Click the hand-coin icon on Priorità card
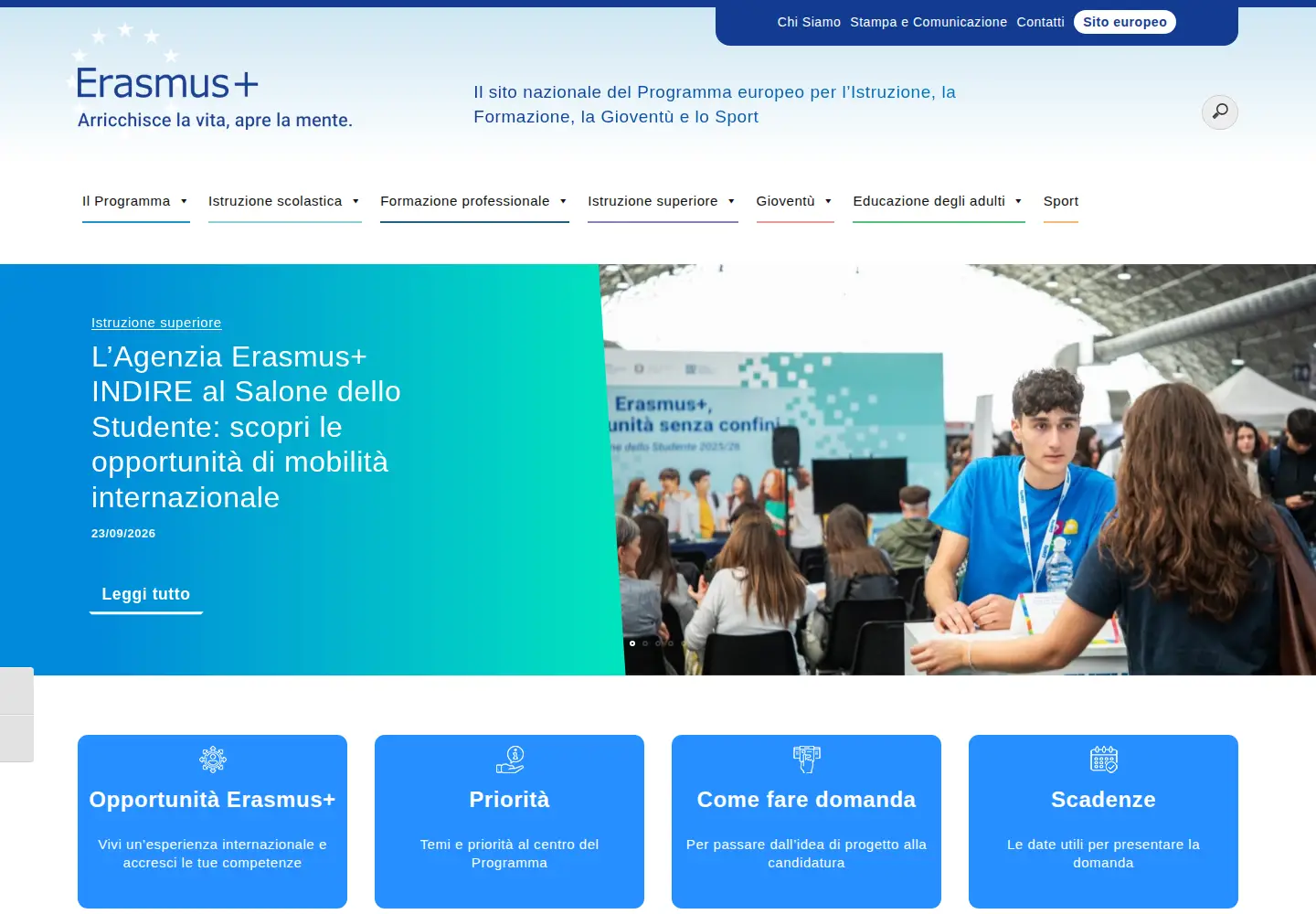The image size is (1316, 914). [510, 760]
